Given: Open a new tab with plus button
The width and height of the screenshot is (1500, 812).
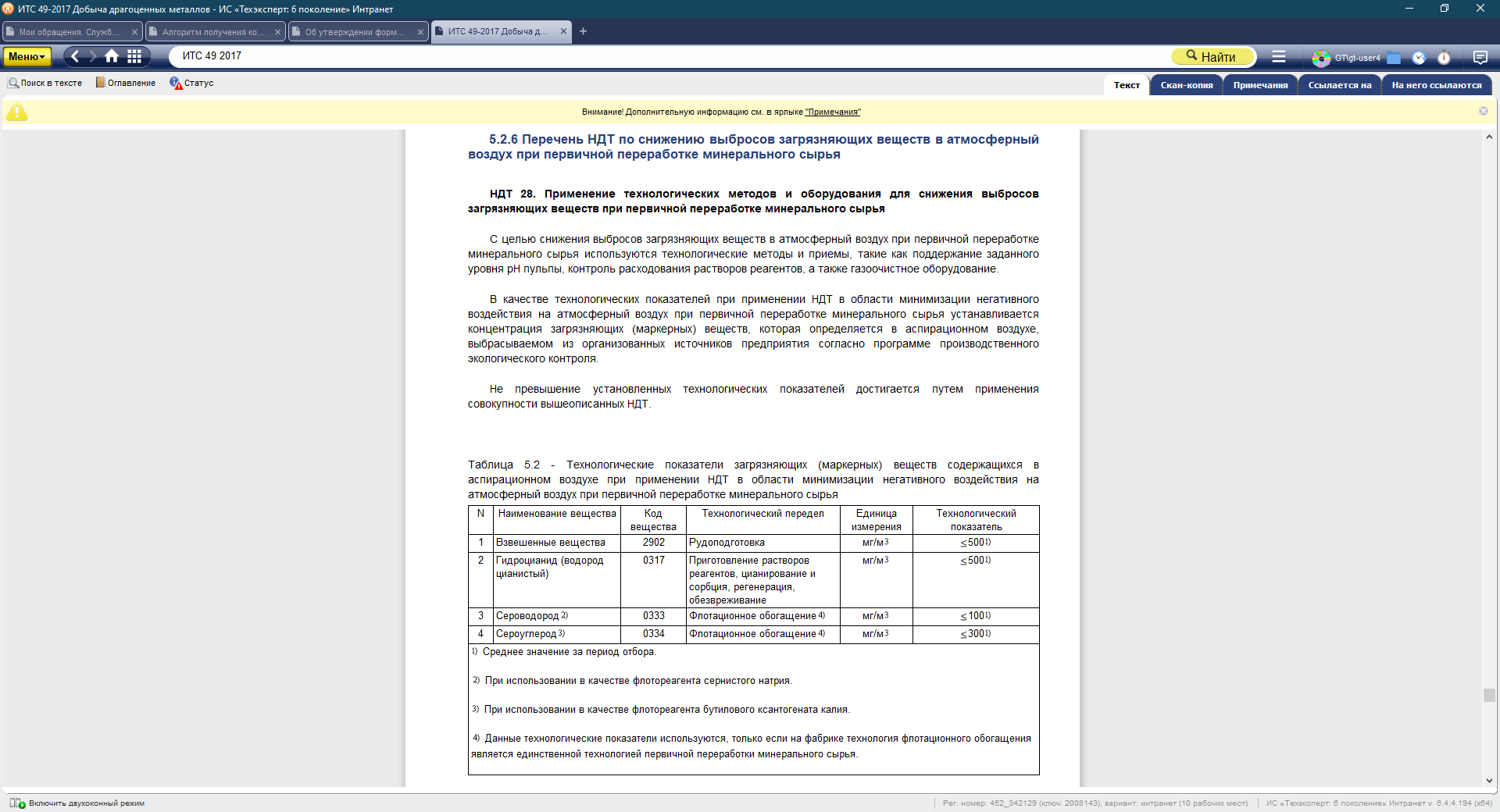Looking at the screenshot, I should point(583,31).
